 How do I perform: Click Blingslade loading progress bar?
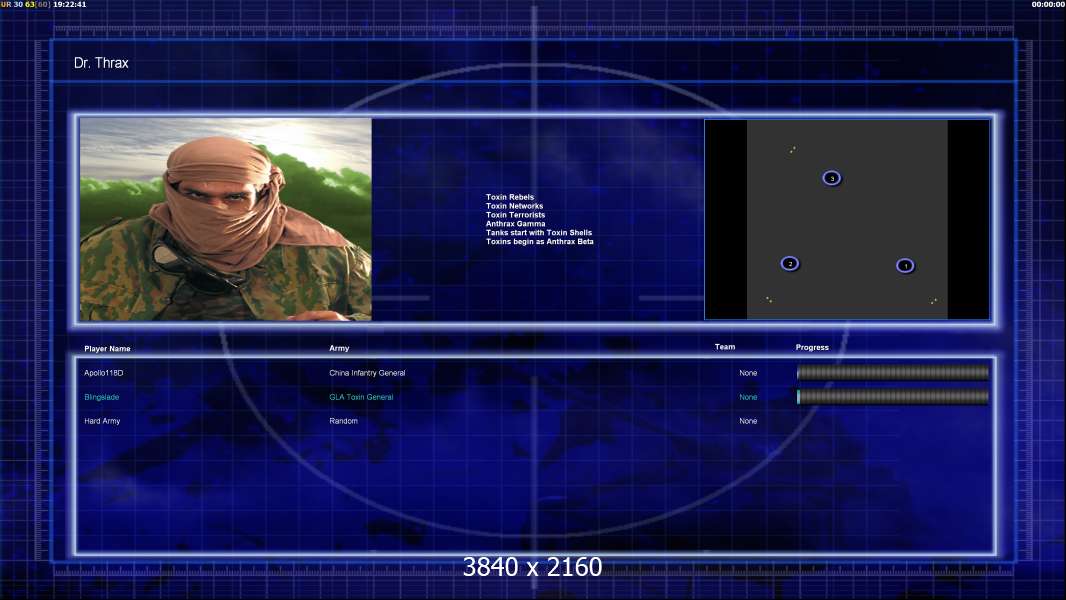tap(893, 397)
